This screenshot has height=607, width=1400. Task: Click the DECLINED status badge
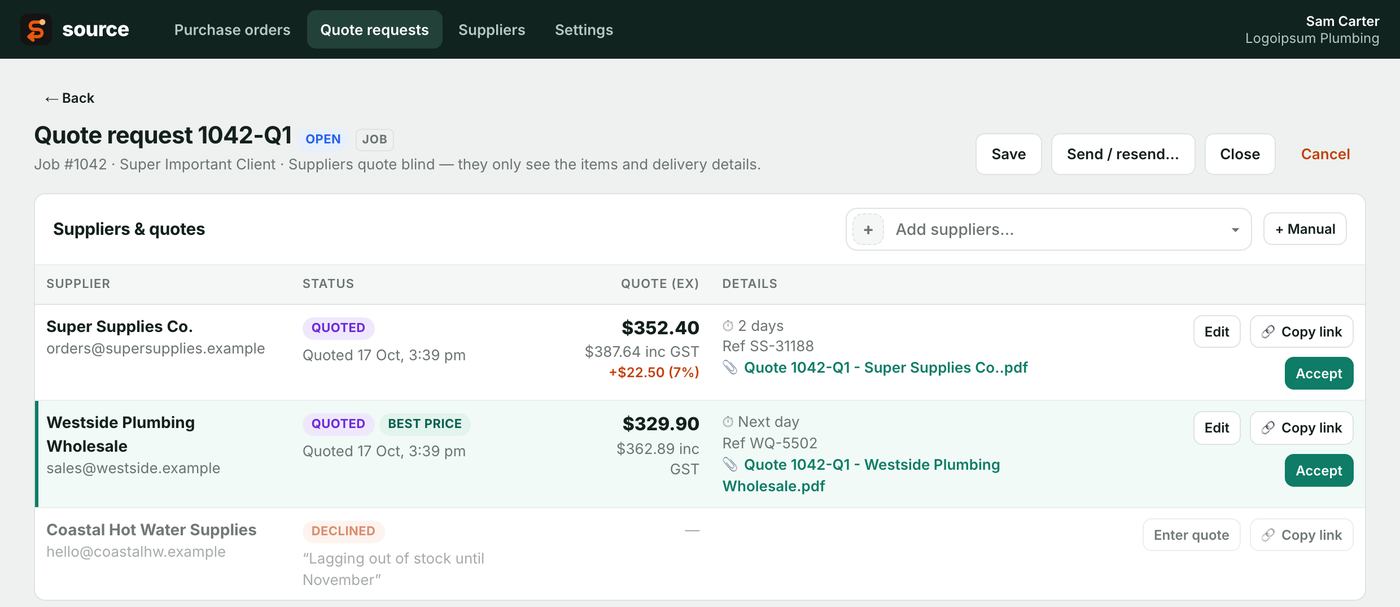pyautogui.click(x=343, y=531)
